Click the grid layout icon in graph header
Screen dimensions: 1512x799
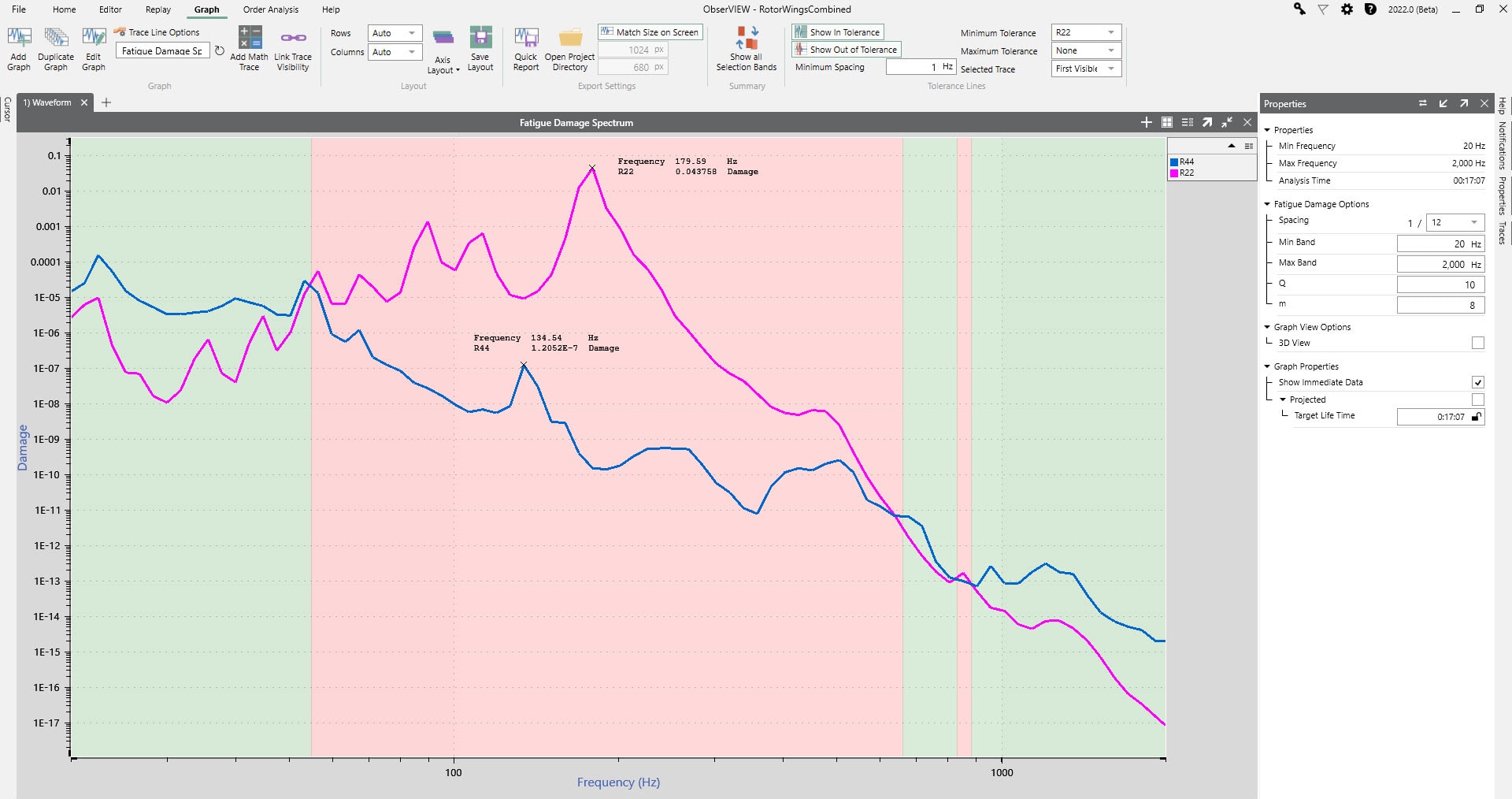tap(1167, 122)
